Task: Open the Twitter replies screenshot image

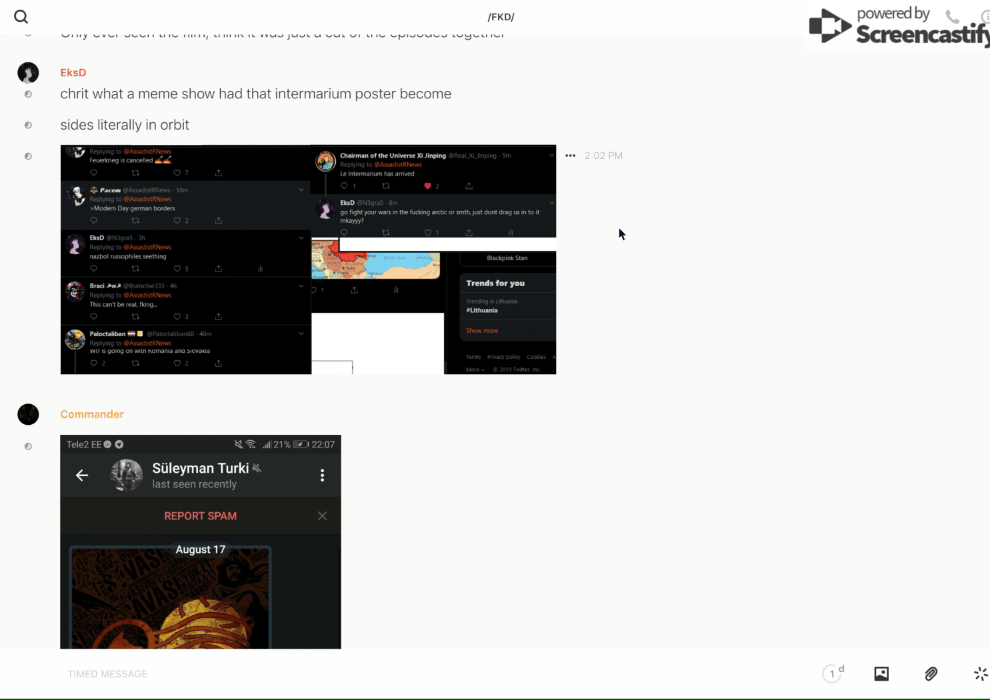Action: click(x=308, y=260)
